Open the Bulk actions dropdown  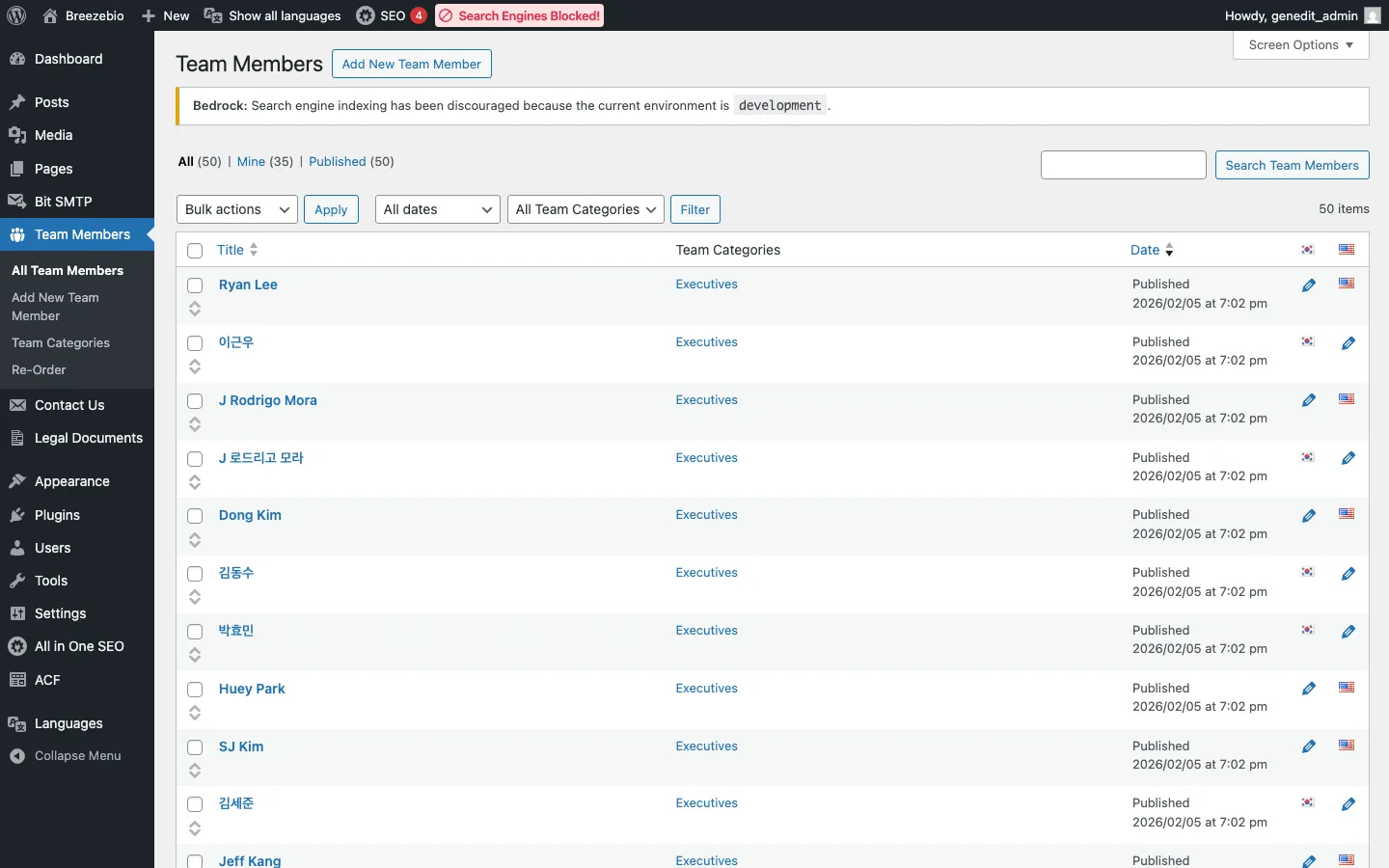[237, 209]
